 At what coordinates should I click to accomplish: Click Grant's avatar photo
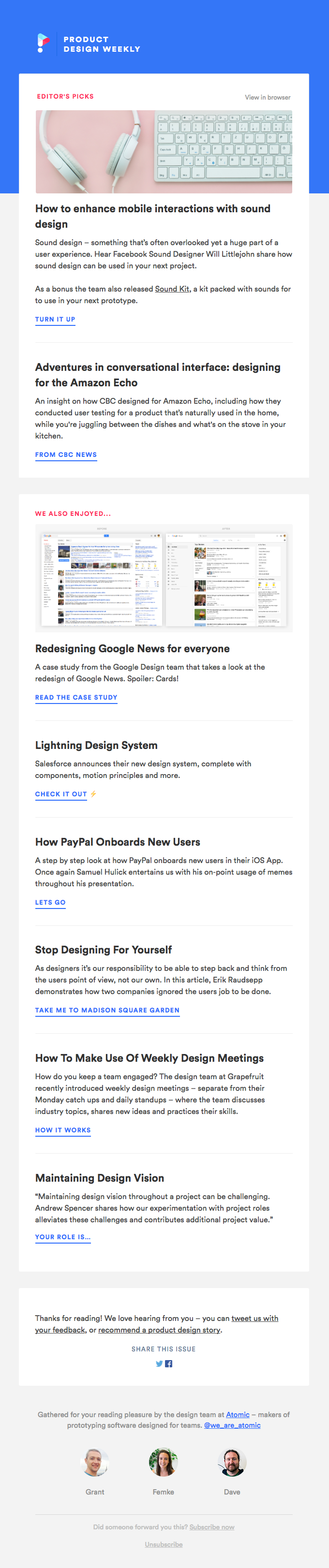point(94,1462)
